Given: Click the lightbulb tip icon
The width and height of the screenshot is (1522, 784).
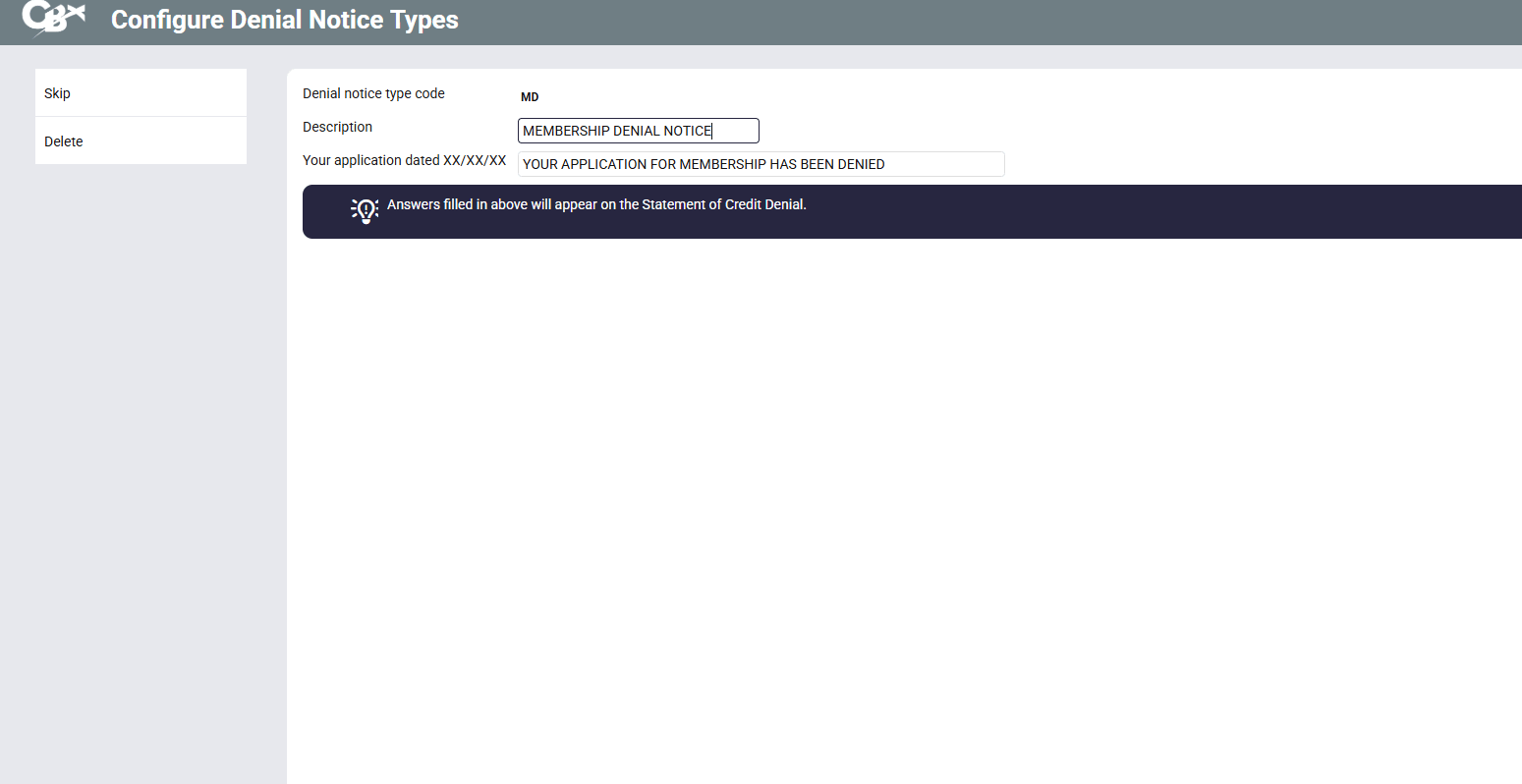Looking at the screenshot, I should click(365, 210).
